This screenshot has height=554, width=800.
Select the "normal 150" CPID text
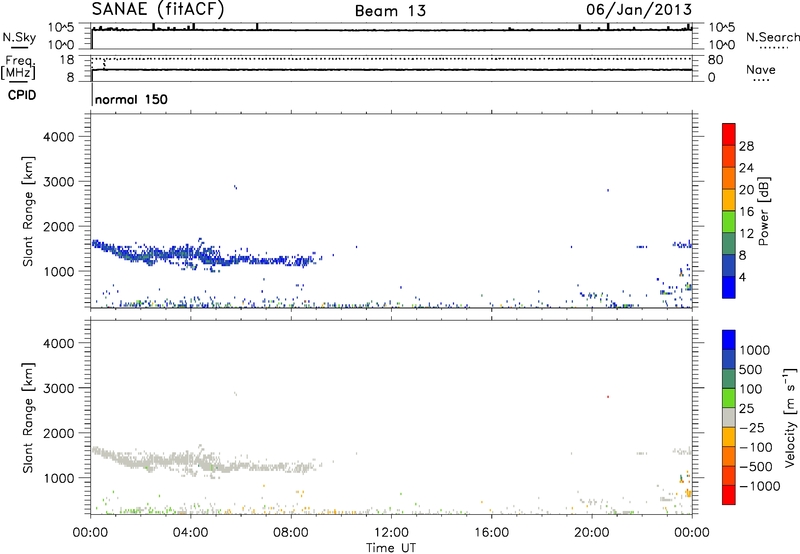pyautogui.click(x=131, y=99)
